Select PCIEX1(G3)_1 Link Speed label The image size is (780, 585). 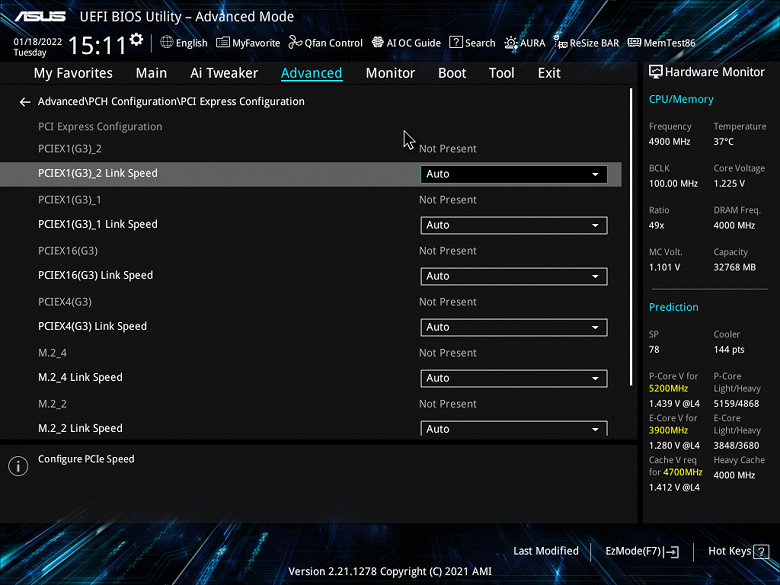click(x=98, y=224)
